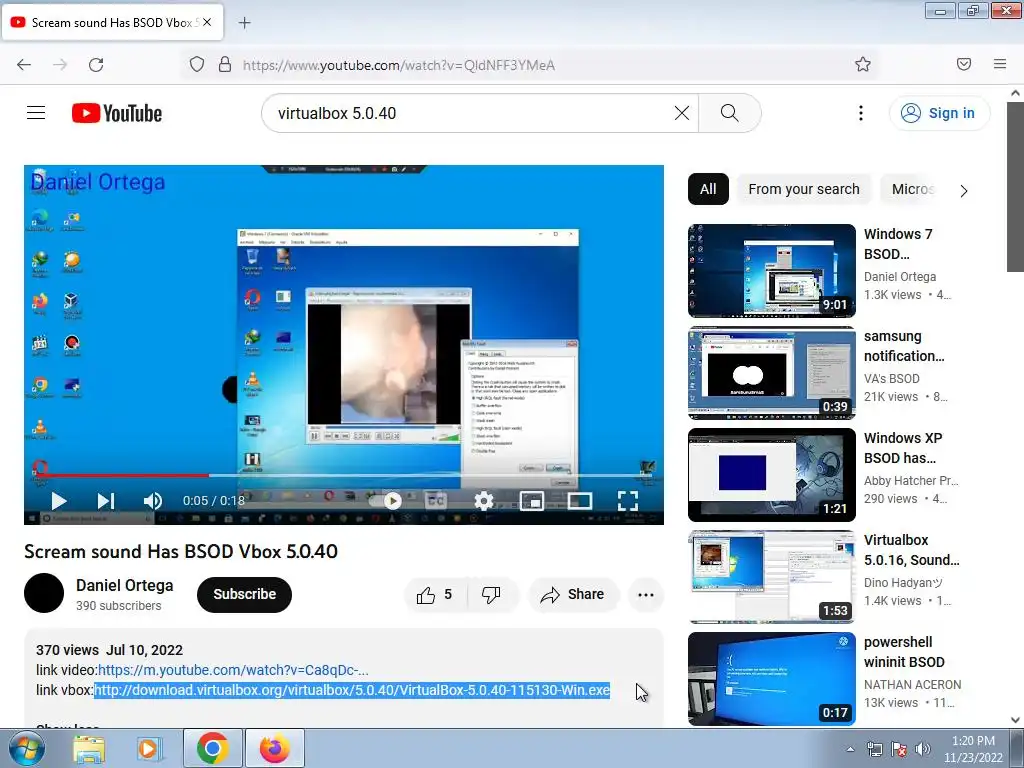Run search with the magnifier button
The height and width of the screenshot is (768, 1024).
pos(729,113)
